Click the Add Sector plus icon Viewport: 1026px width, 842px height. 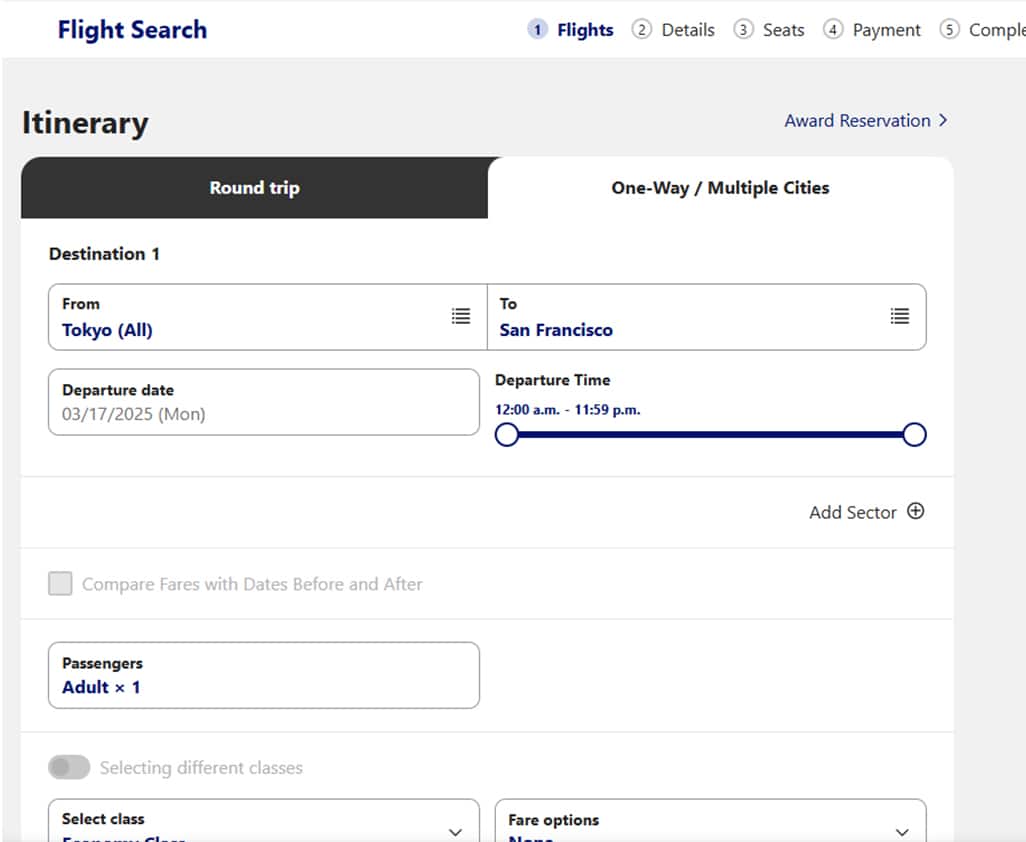[915, 511]
